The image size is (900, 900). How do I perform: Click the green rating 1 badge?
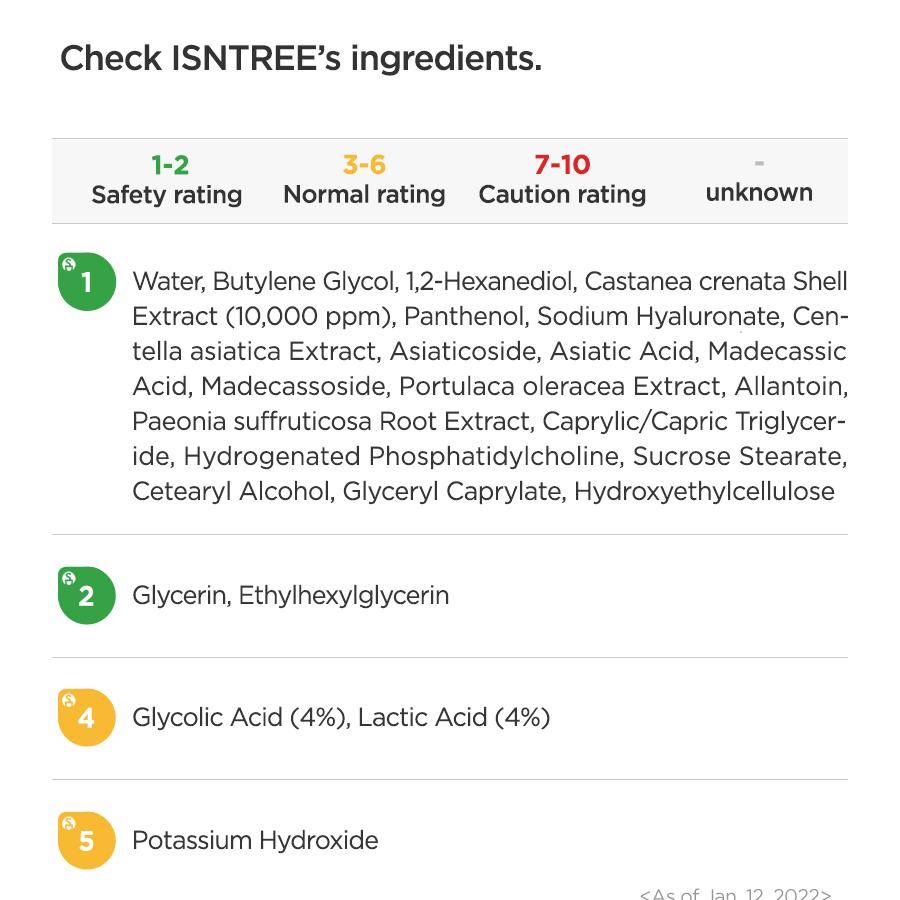pyautogui.click(x=87, y=281)
